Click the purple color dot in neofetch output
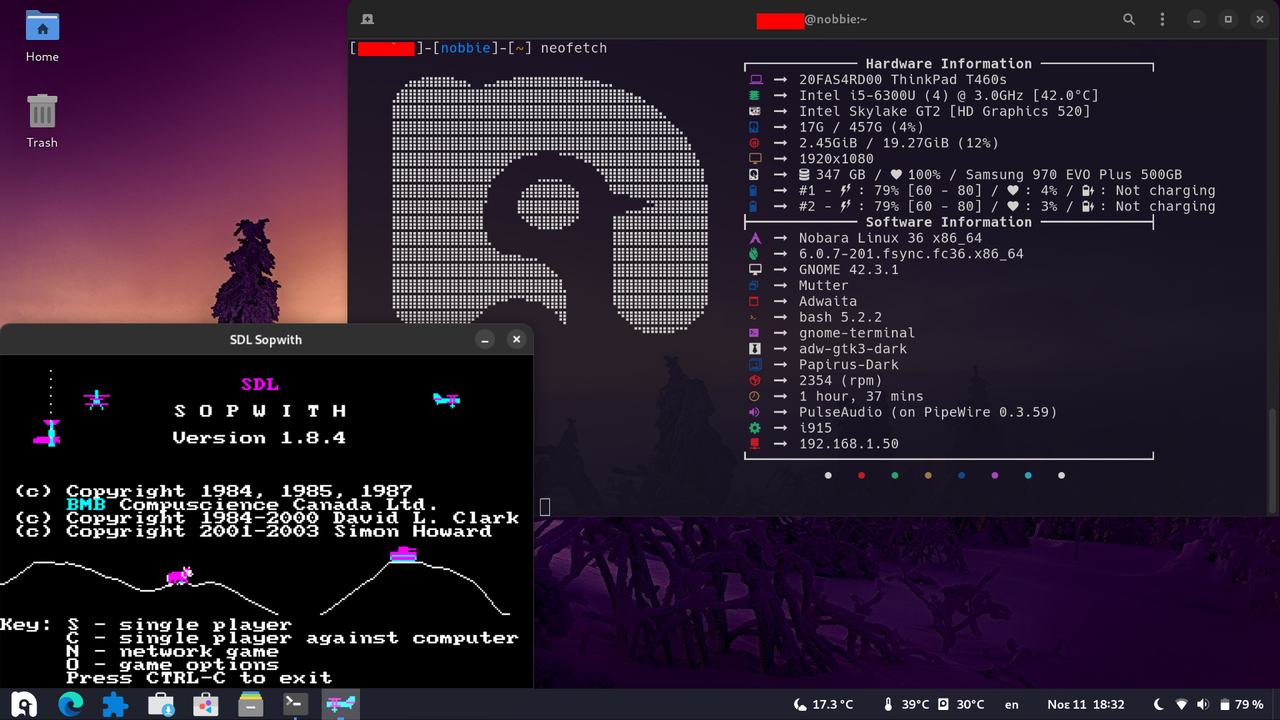Viewport: 1280px width, 720px height. [995, 476]
